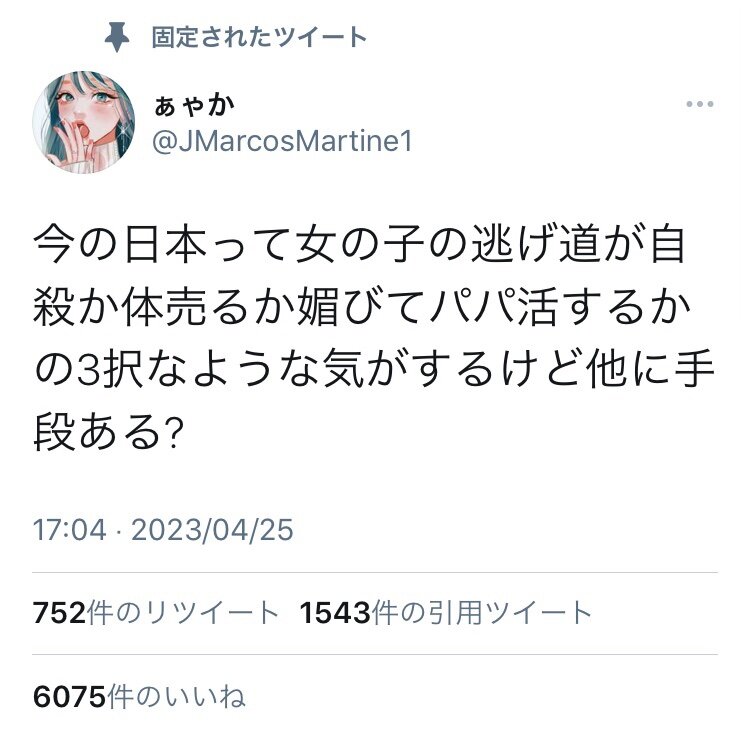View the 1543件の引用ツイート list
The width and height of the screenshot is (750, 735).
click(446, 613)
